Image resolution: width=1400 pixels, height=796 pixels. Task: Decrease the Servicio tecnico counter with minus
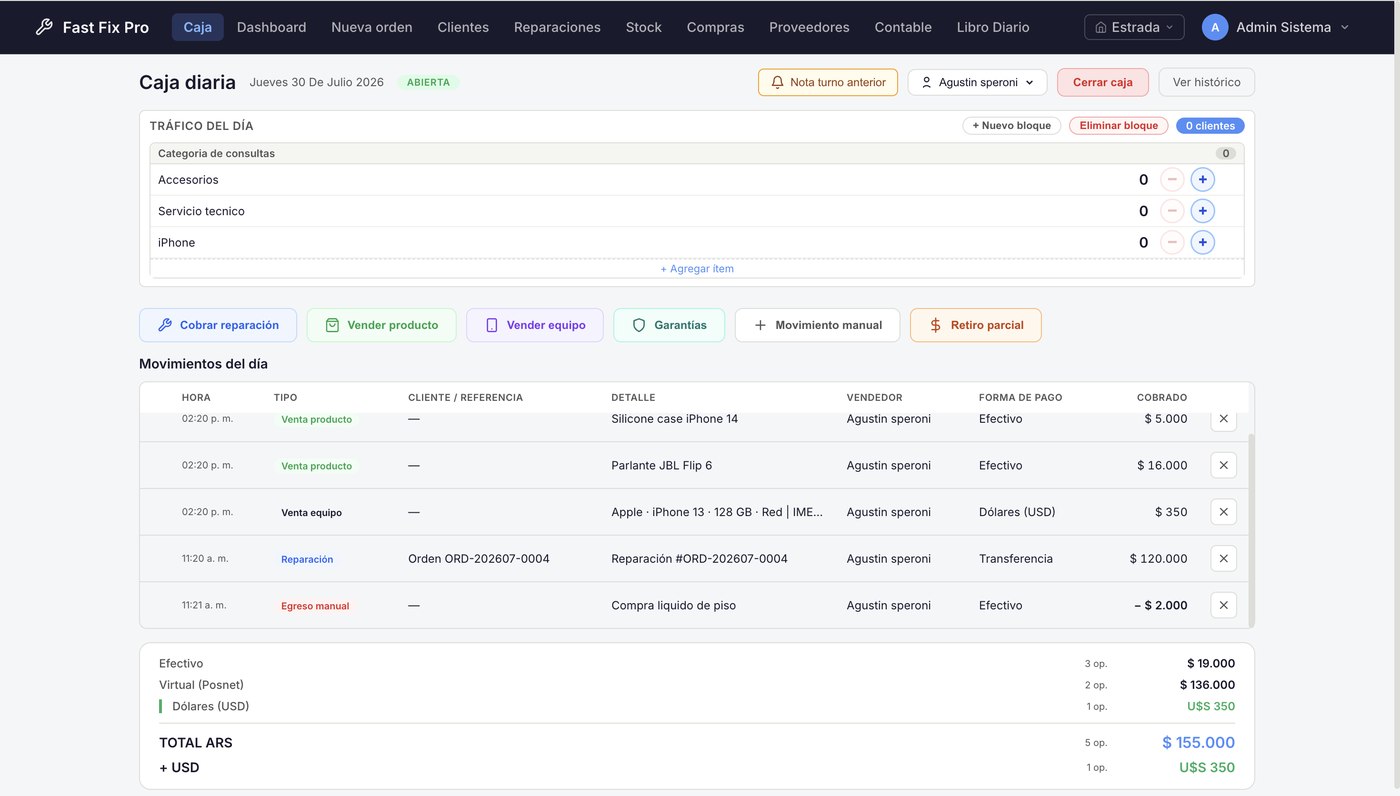pos(1172,211)
